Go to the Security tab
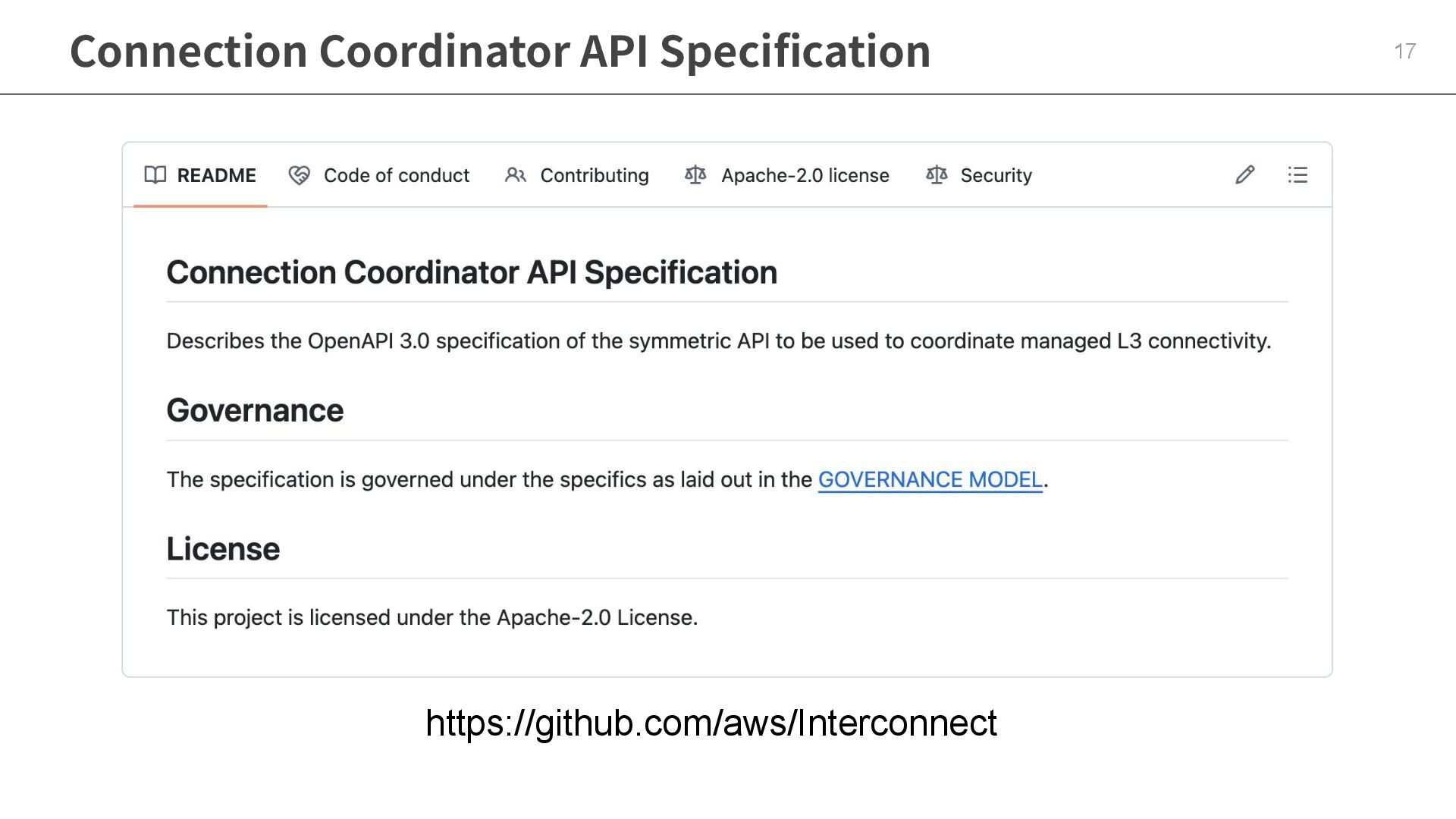Image resolution: width=1456 pixels, height=819 pixels. click(996, 175)
